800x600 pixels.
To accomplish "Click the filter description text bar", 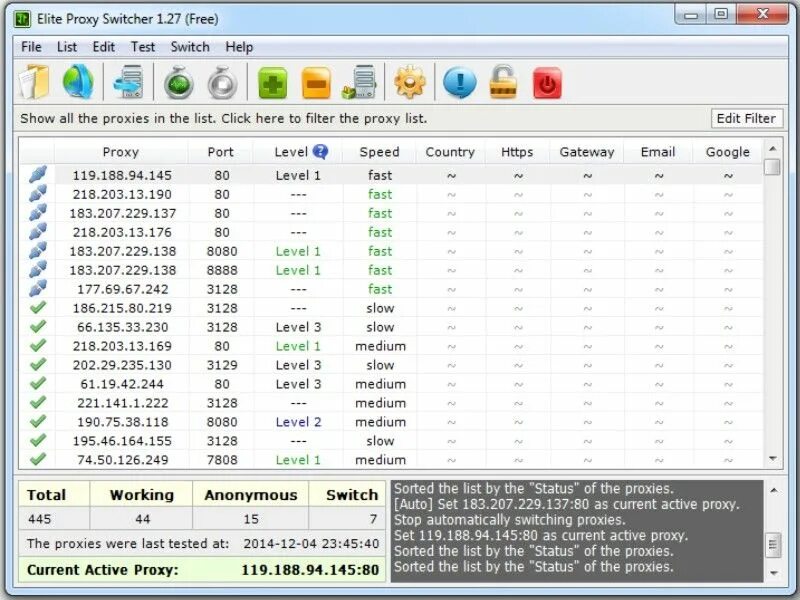I will pyautogui.click(x=223, y=118).
